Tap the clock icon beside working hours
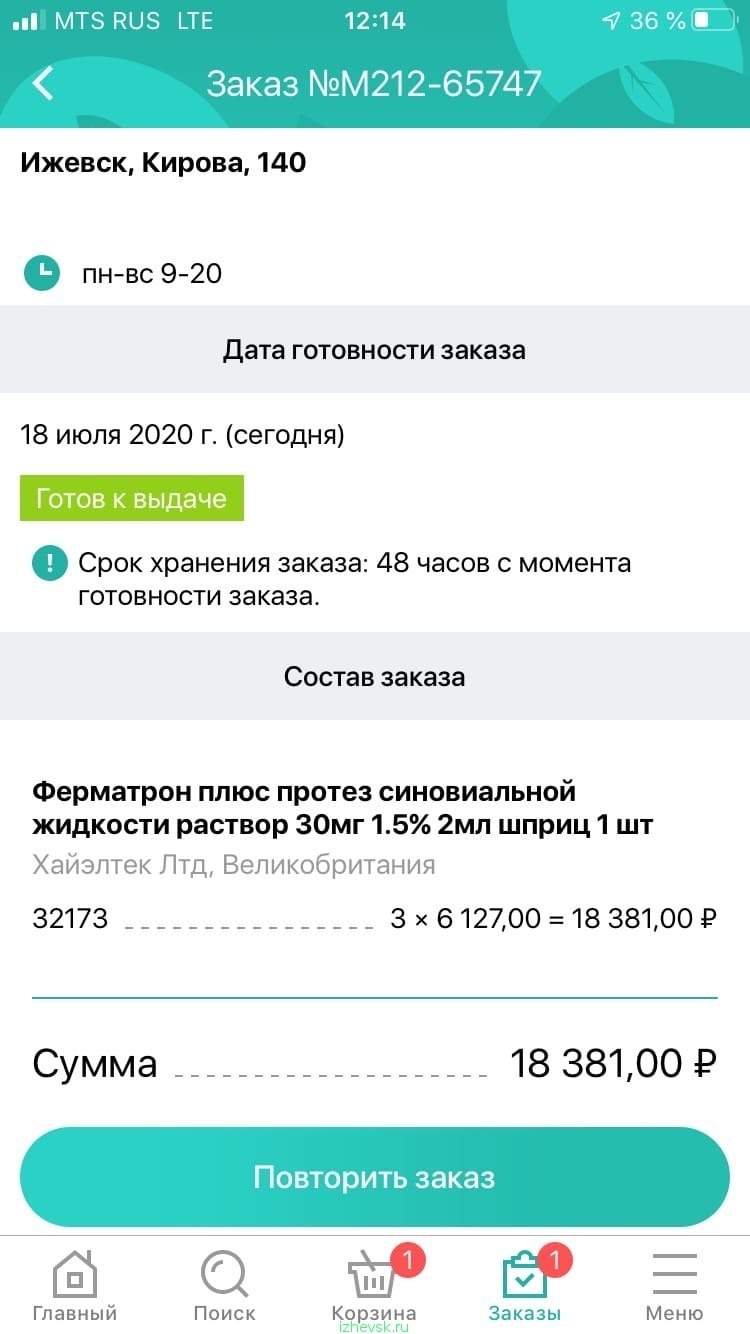The width and height of the screenshot is (750, 1334). click(42, 272)
